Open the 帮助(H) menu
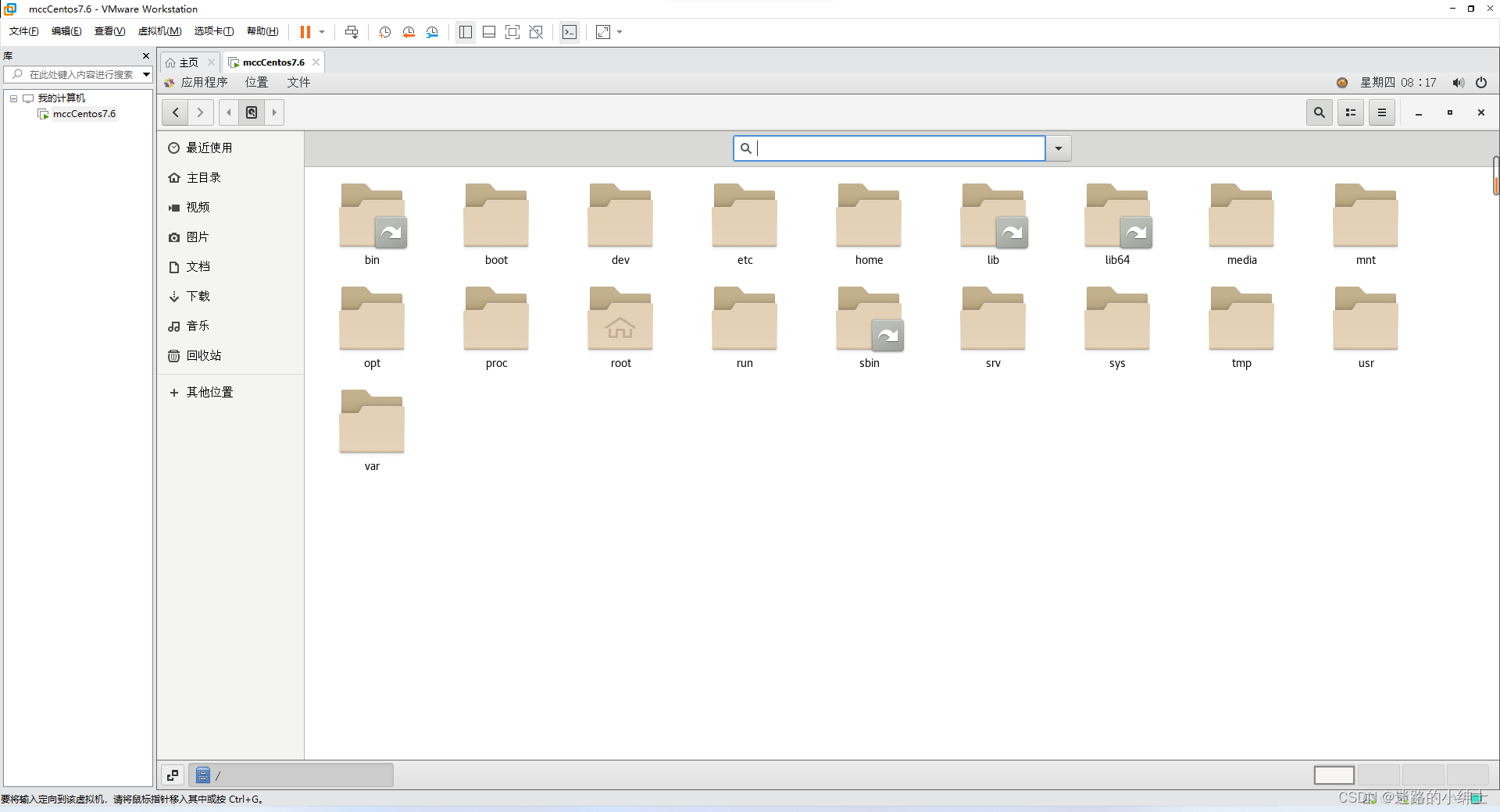The image size is (1500, 812). 262,31
